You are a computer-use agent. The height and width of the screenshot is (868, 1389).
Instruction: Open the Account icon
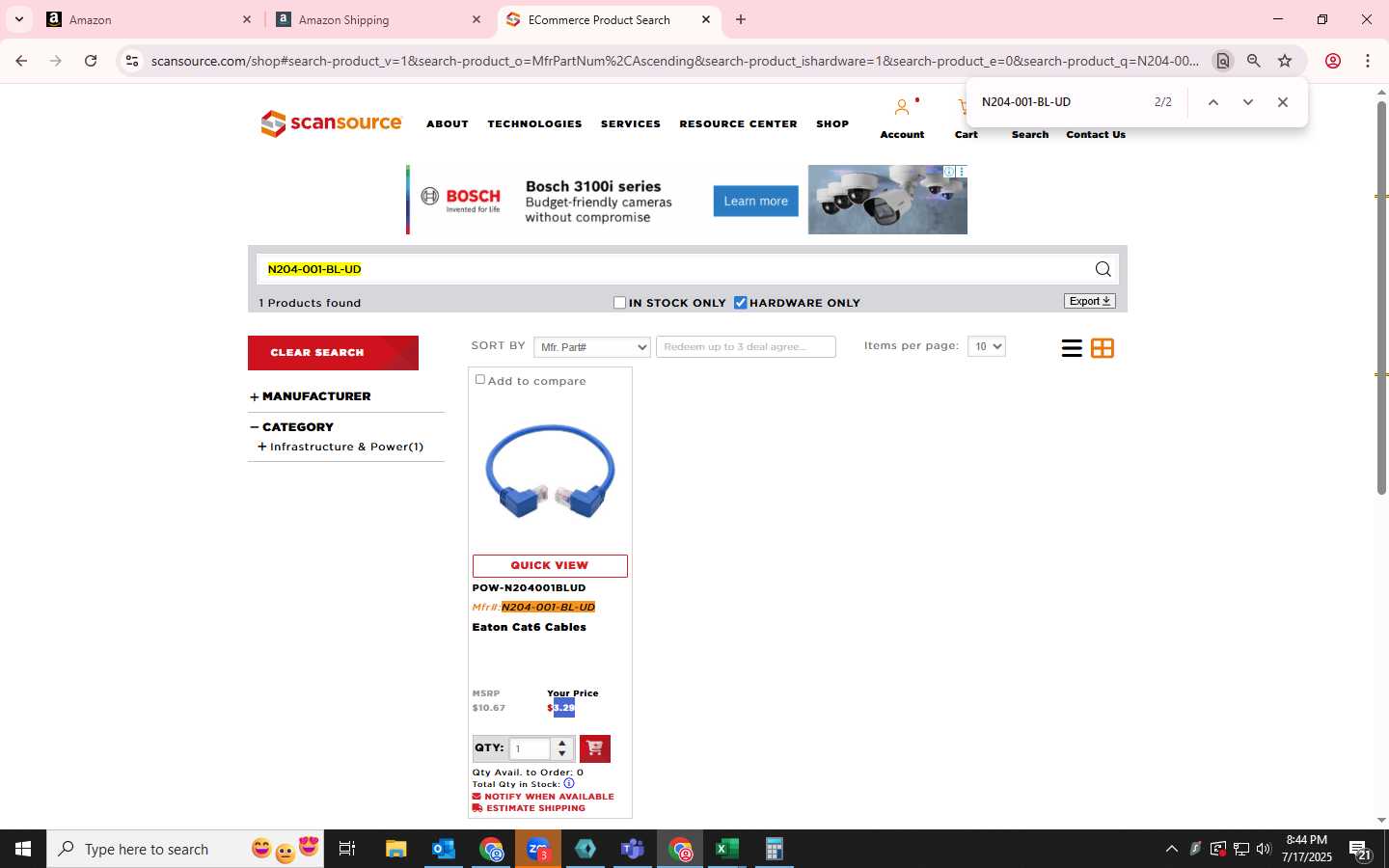point(902,107)
